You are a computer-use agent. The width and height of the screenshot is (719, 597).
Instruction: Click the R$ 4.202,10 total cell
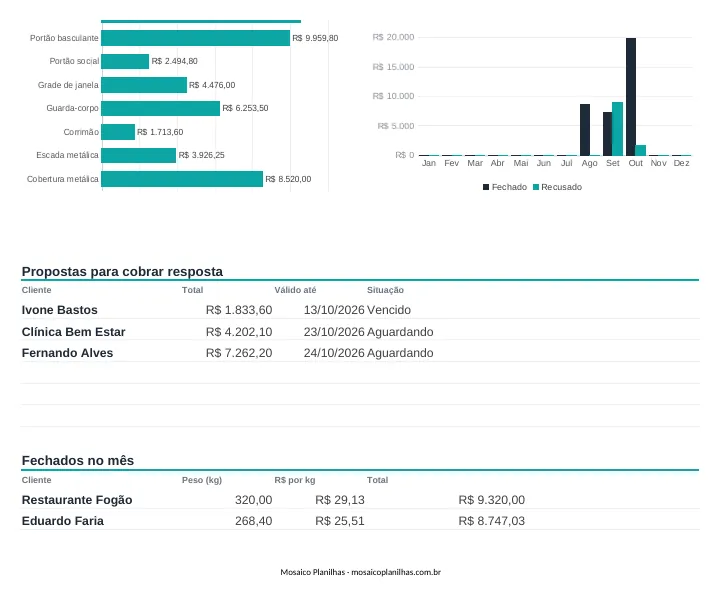[x=239, y=332]
